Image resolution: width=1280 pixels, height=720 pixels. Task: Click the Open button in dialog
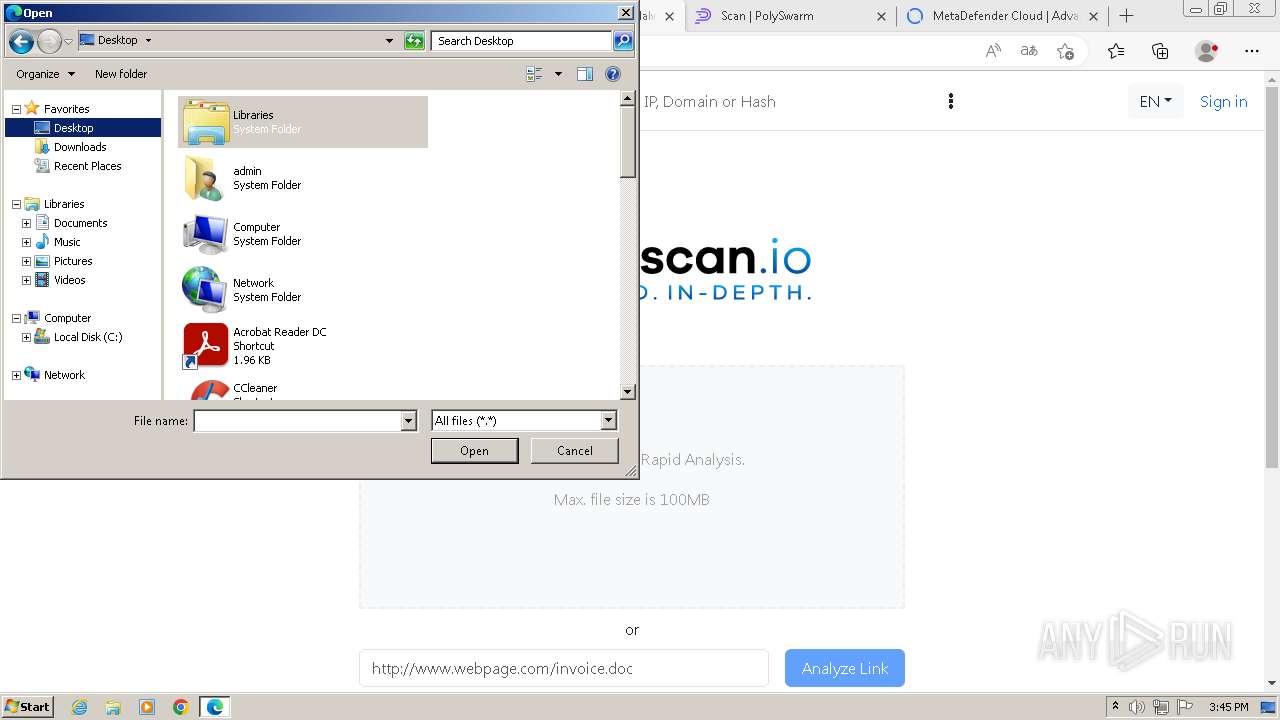click(474, 451)
